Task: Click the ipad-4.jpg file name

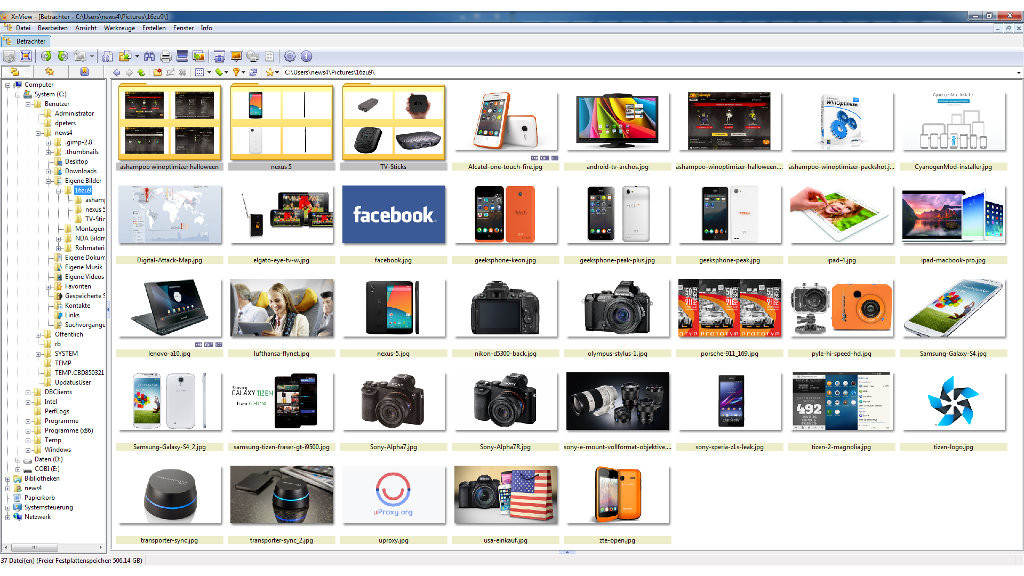Action: click(841, 261)
